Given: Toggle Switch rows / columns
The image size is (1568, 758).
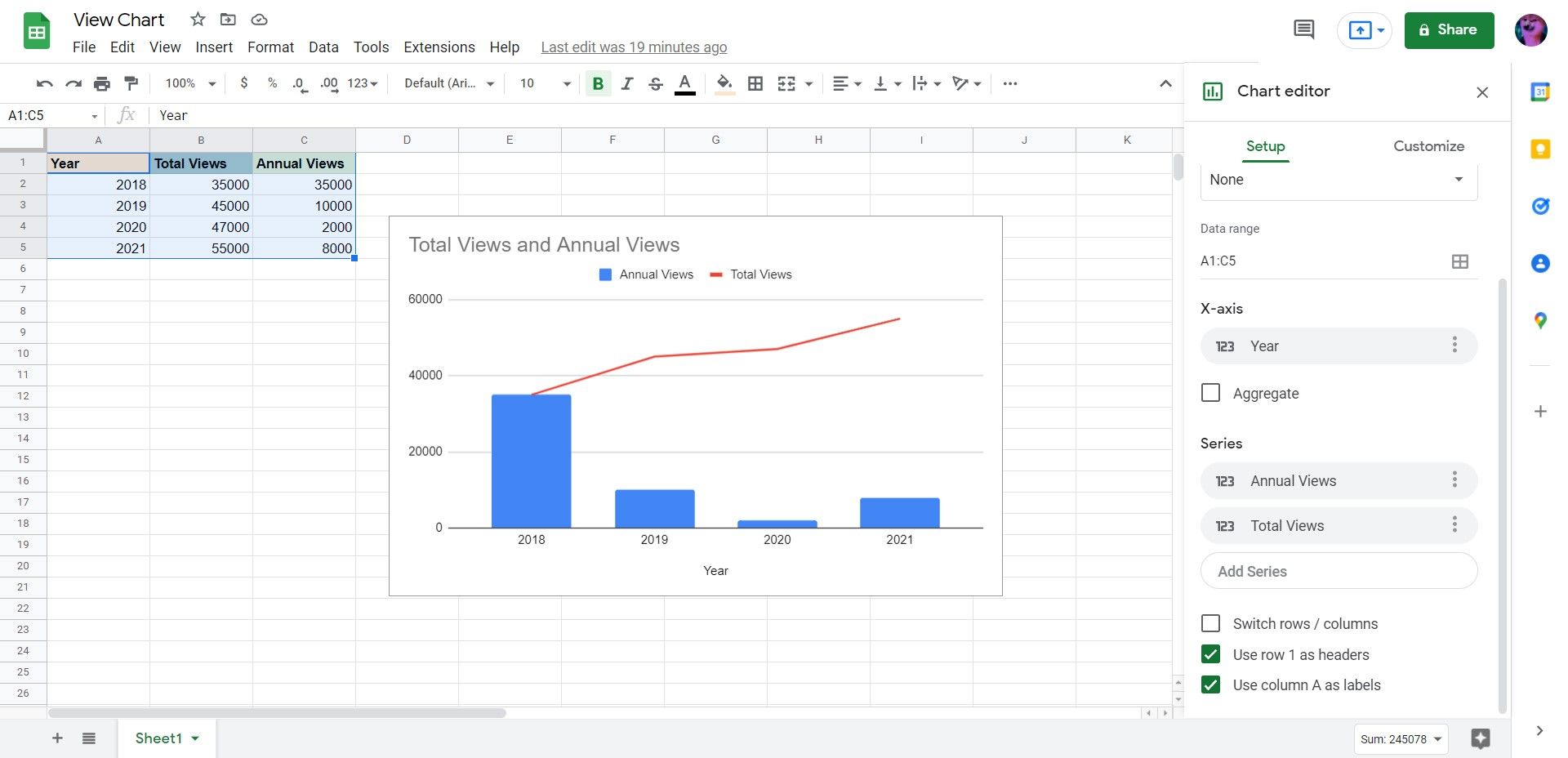Looking at the screenshot, I should (x=1210, y=623).
